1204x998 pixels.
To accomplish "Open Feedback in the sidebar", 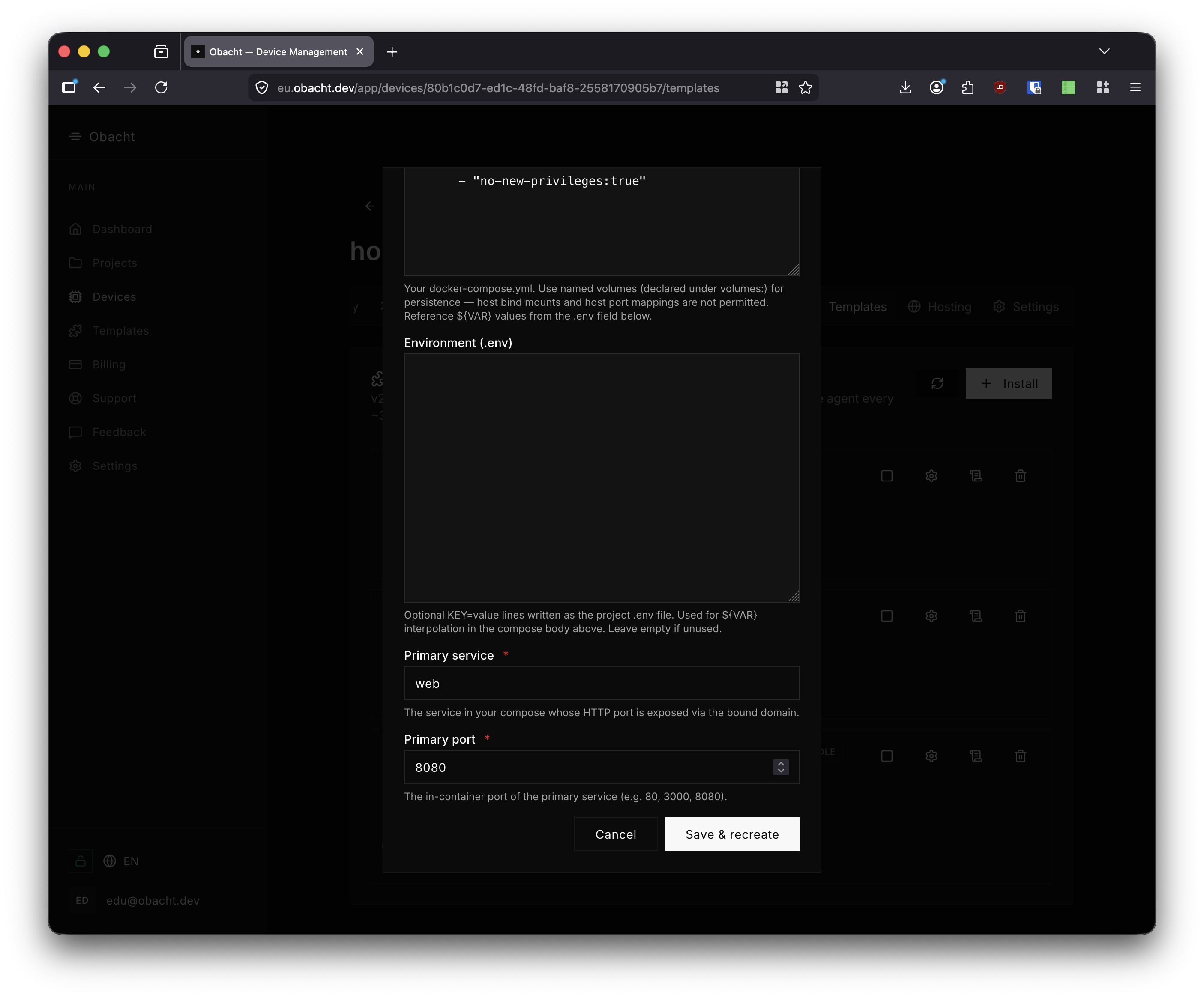I will 108,432.
